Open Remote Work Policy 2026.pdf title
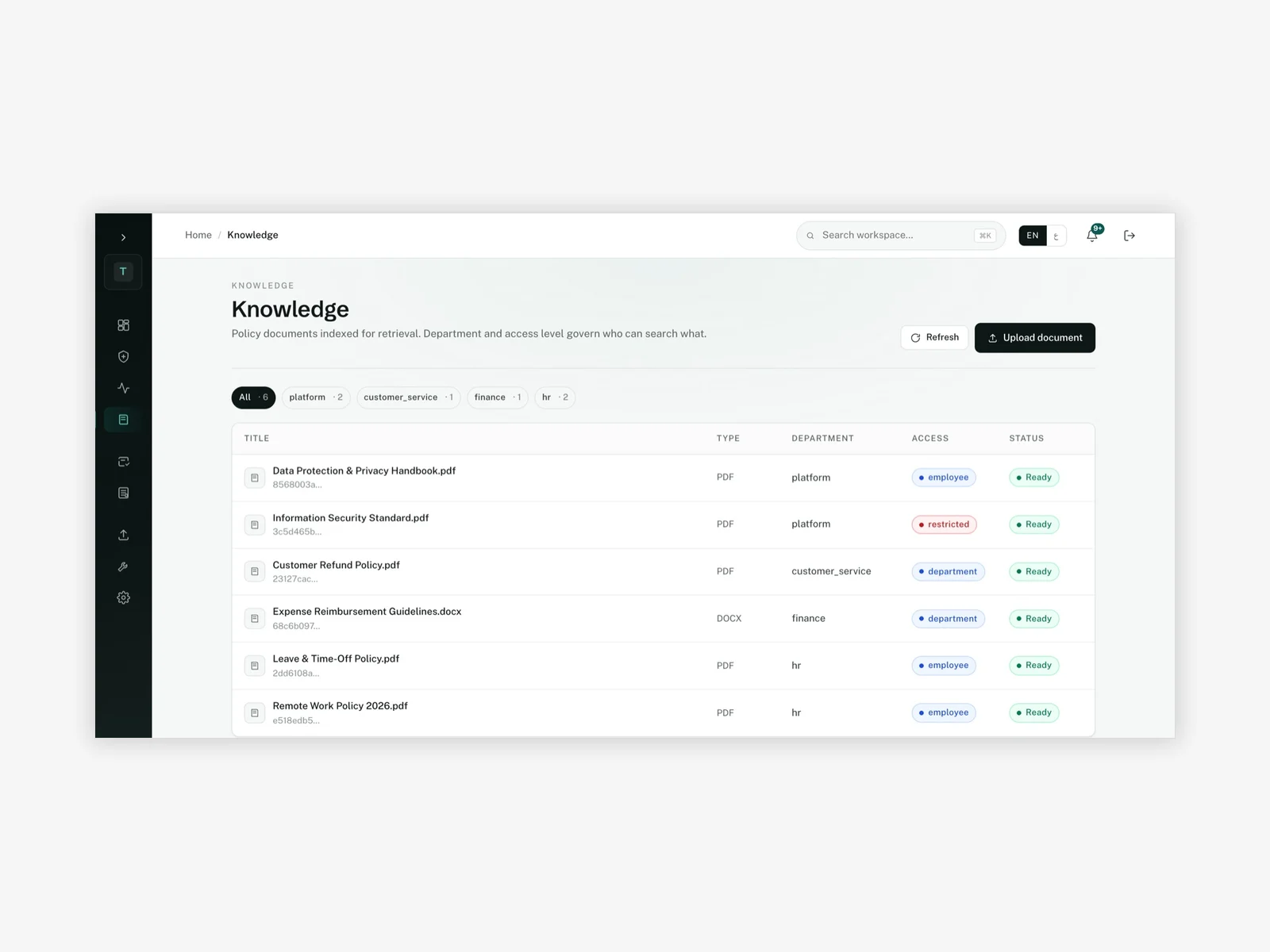The height and width of the screenshot is (952, 1270). tap(340, 706)
